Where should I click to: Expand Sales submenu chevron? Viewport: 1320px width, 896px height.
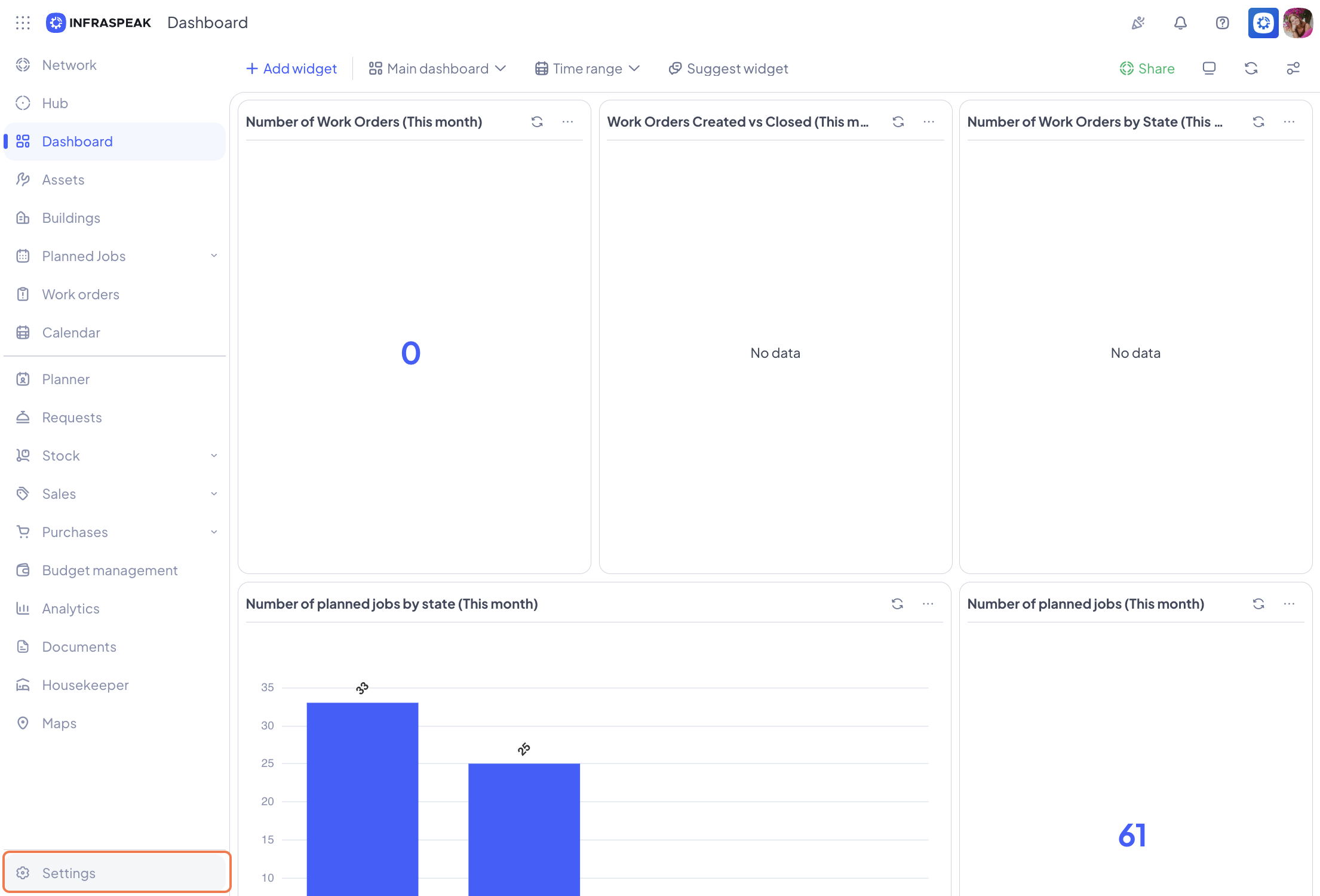coord(214,494)
